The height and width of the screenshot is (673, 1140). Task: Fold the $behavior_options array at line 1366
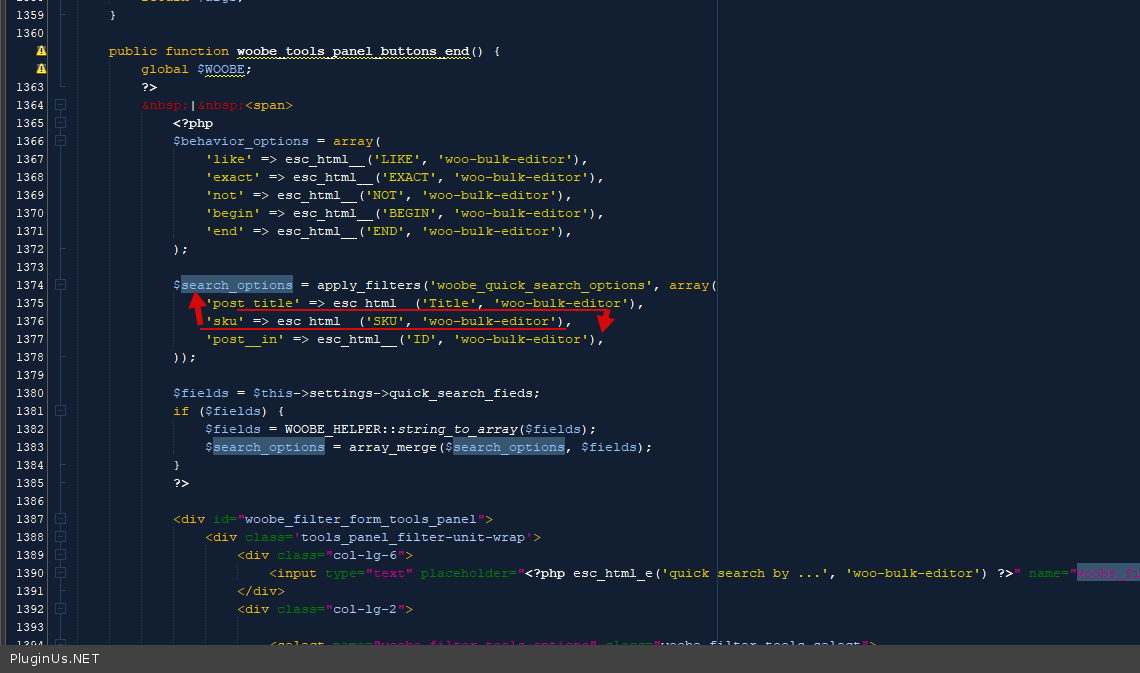[x=61, y=141]
